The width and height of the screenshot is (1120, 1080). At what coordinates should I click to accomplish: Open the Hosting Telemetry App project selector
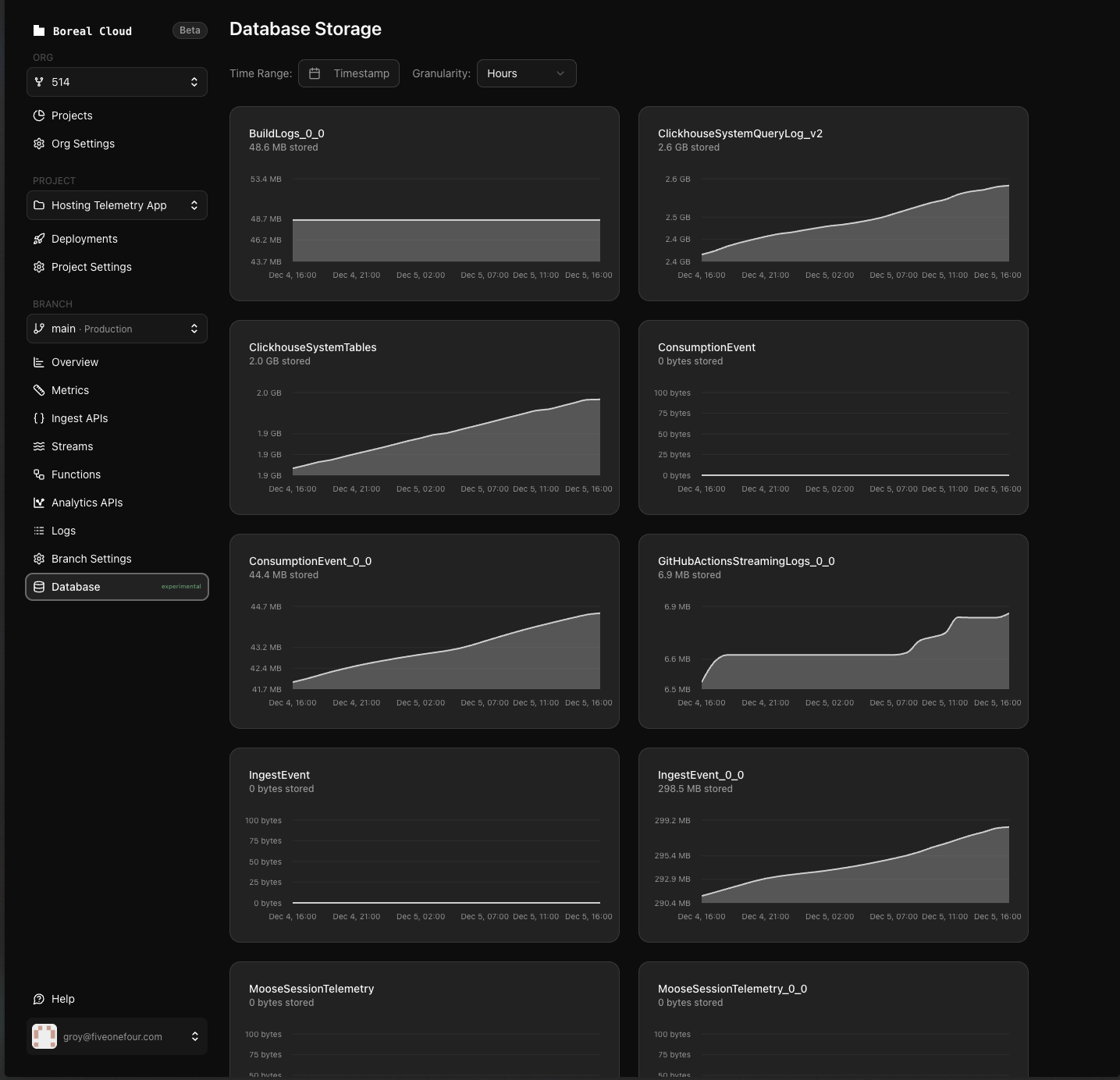(x=117, y=205)
